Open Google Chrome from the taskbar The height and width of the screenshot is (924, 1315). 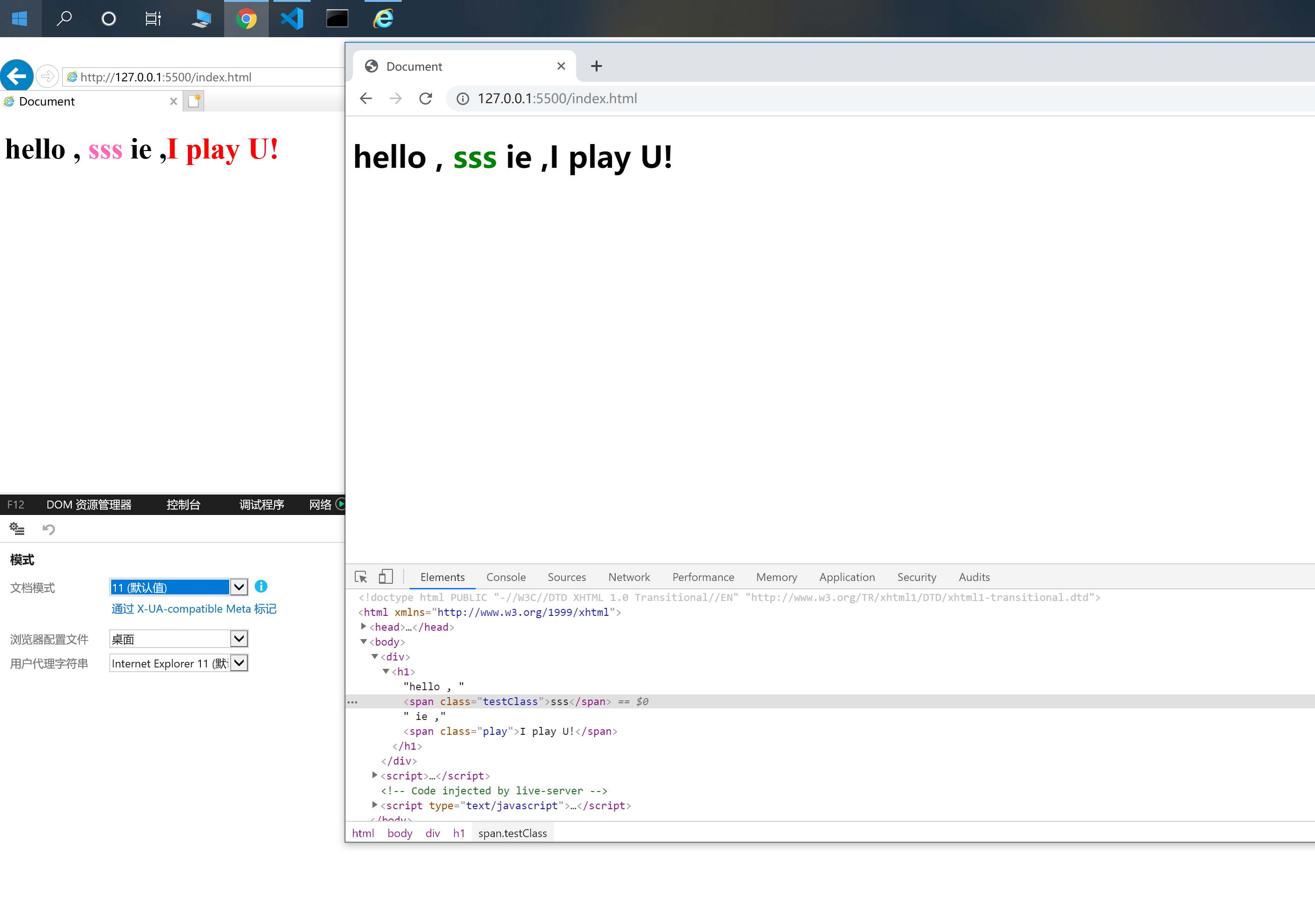click(x=246, y=18)
